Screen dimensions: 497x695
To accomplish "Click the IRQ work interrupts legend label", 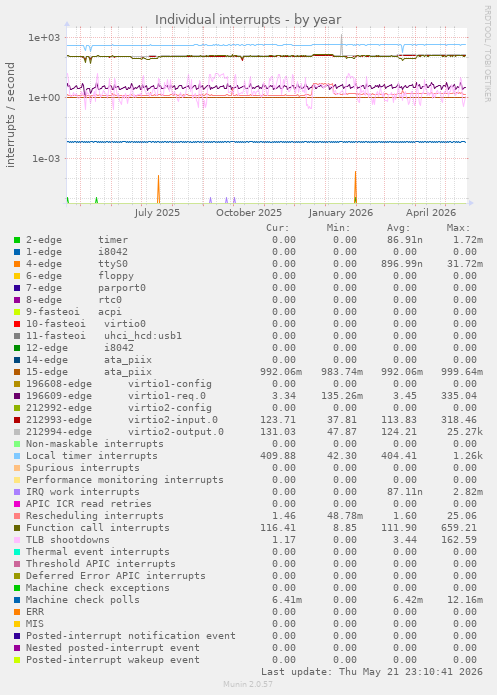I will click(x=82, y=492).
